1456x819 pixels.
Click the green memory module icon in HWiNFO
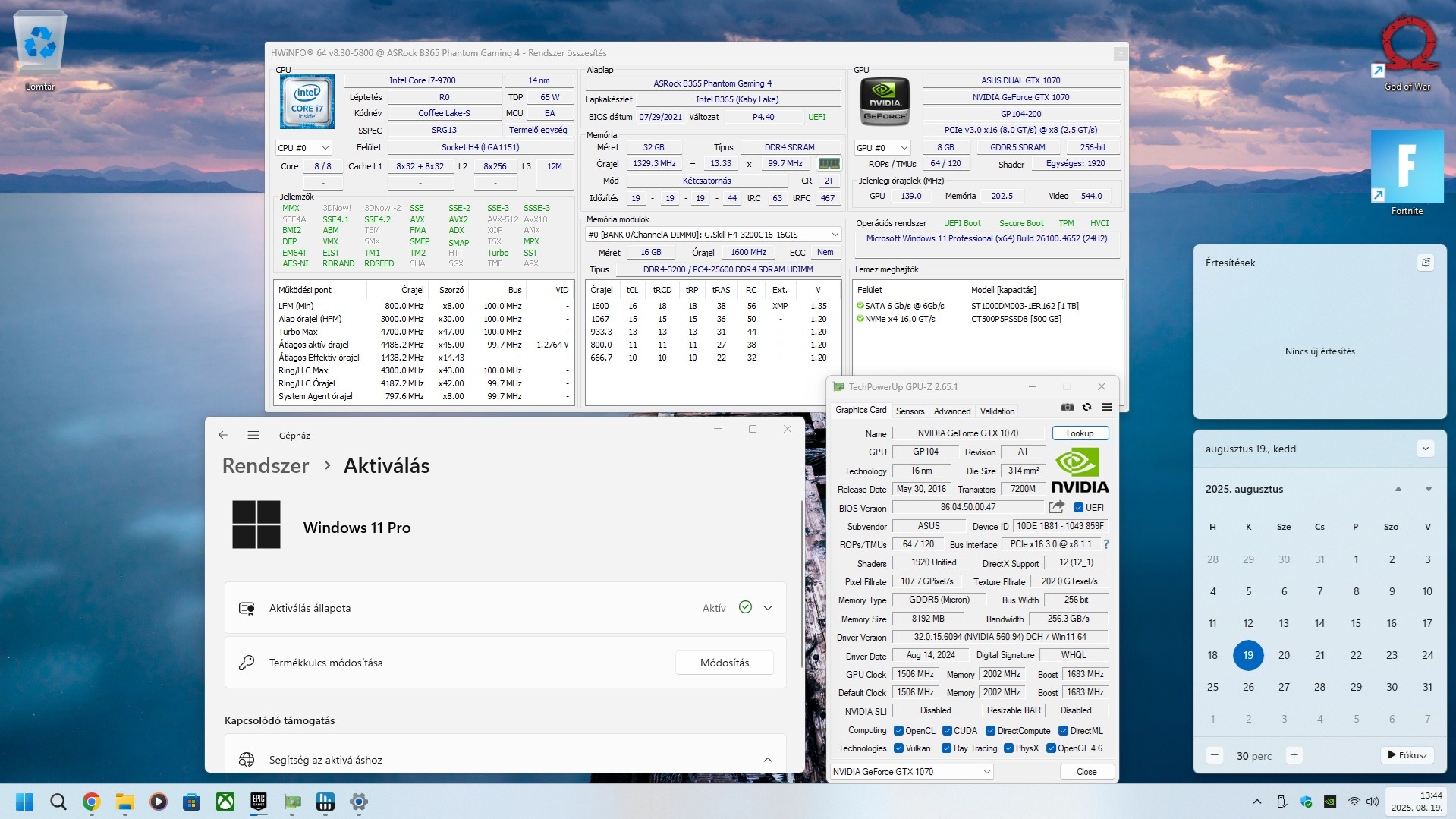click(829, 163)
